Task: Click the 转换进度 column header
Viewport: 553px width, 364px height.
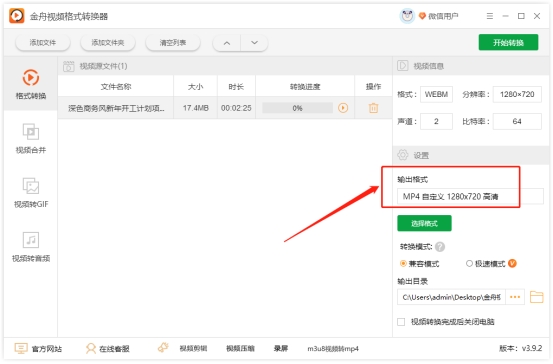Action: 305,87
